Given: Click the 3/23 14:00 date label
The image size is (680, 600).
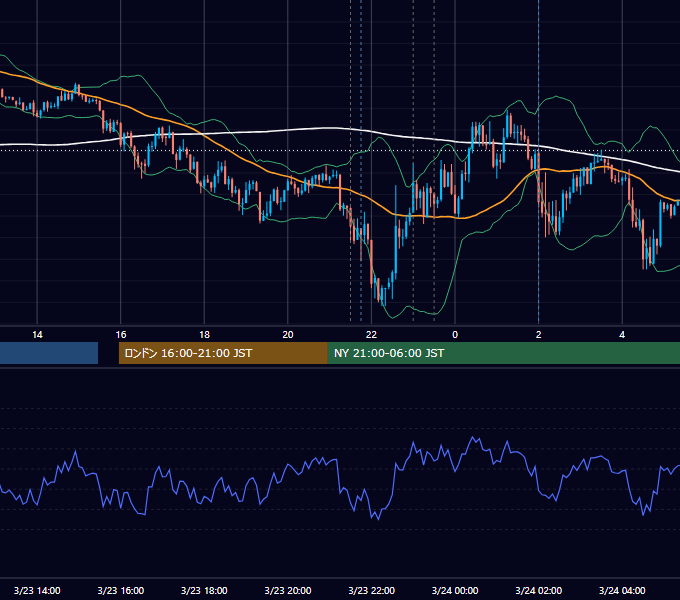Looking at the screenshot, I should point(37,590).
